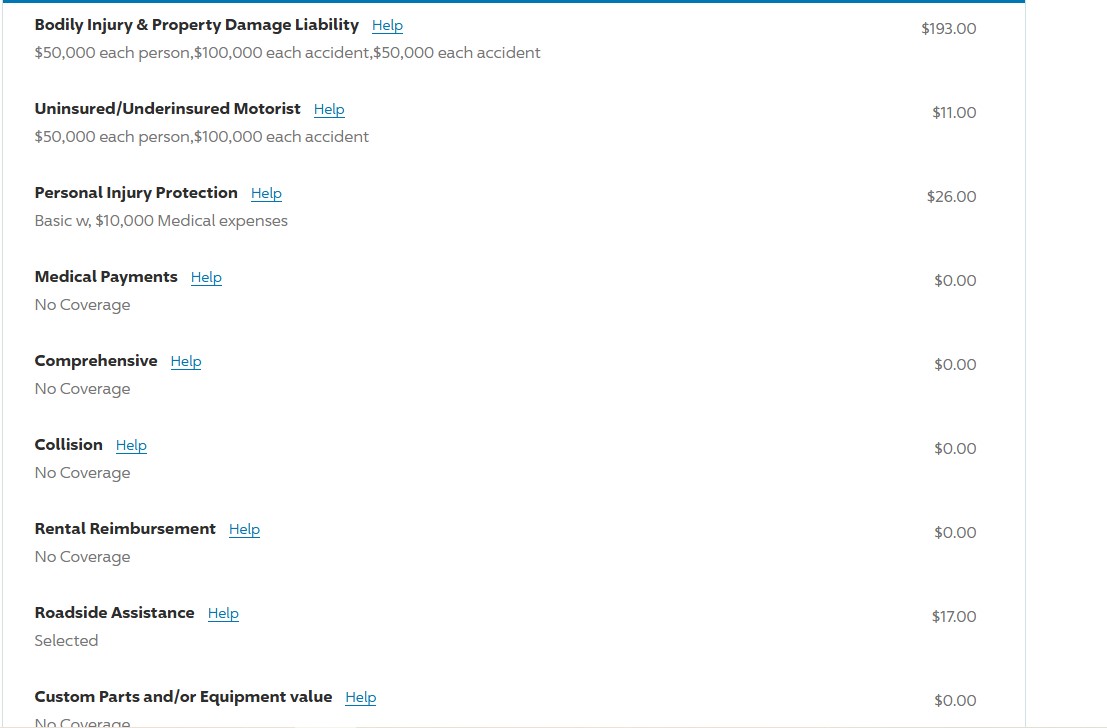Image resolution: width=1107 pixels, height=728 pixels.
Task: Open Help for Personal Injury Protection
Action: 266,193
